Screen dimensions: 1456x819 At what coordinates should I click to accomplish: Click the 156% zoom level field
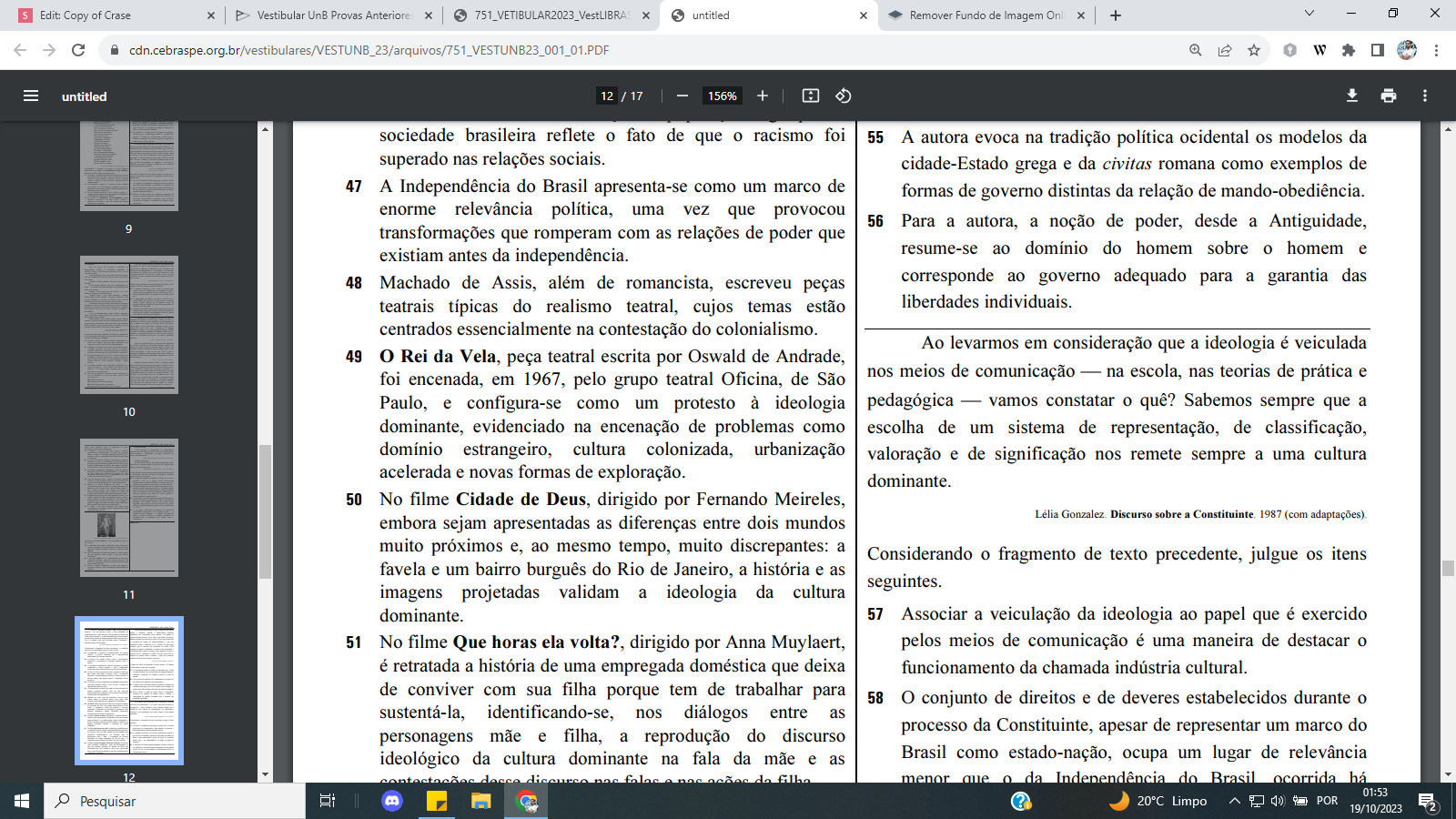pyautogui.click(x=723, y=96)
